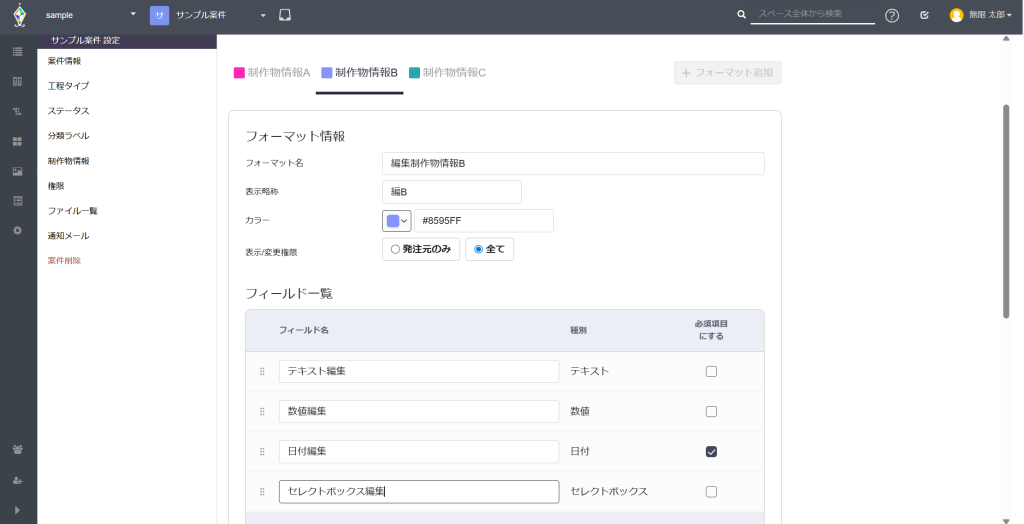Click the tablet icon next to サンプル案件

pos(285,15)
